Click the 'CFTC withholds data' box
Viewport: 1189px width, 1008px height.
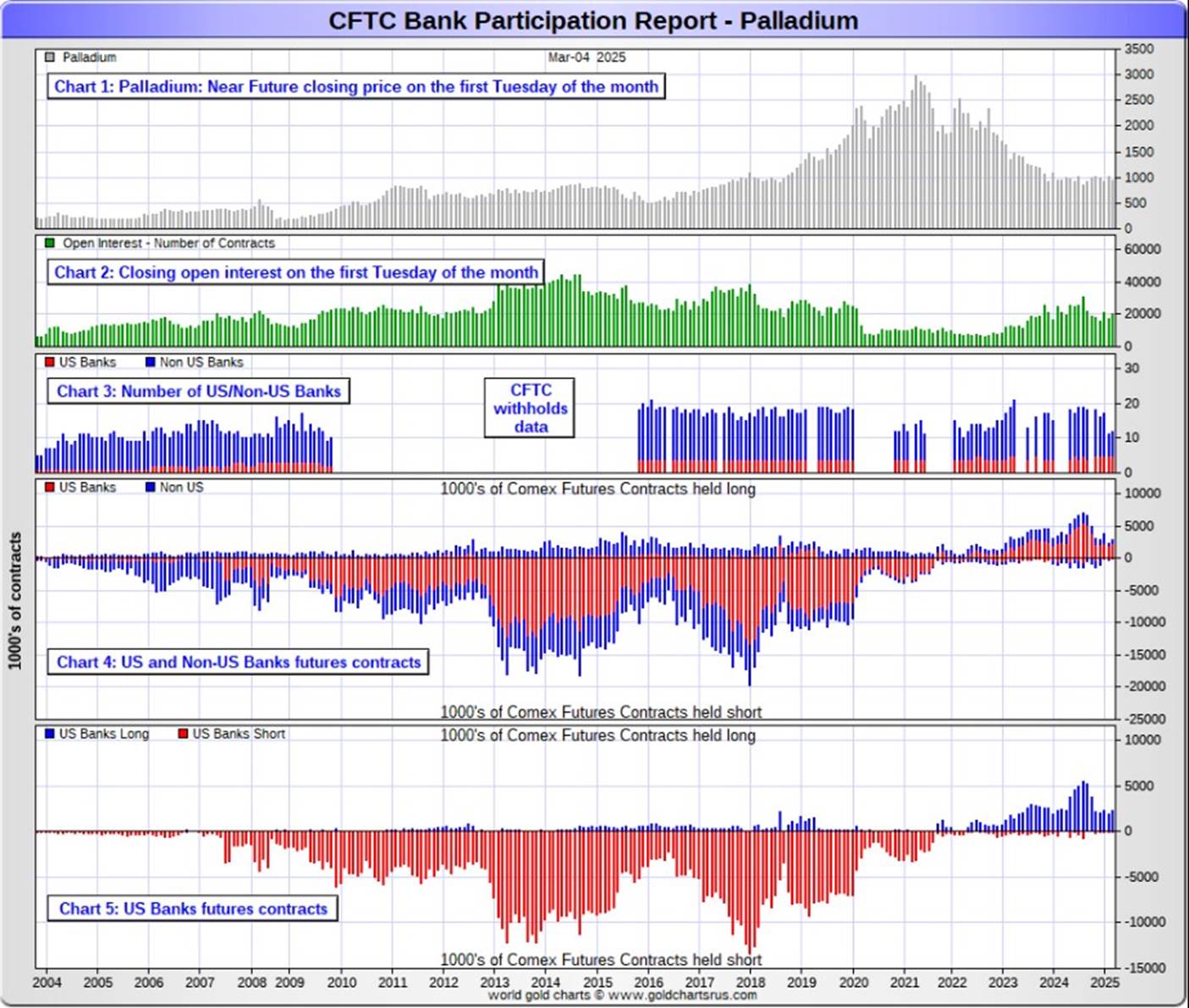(x=530, y=408)
